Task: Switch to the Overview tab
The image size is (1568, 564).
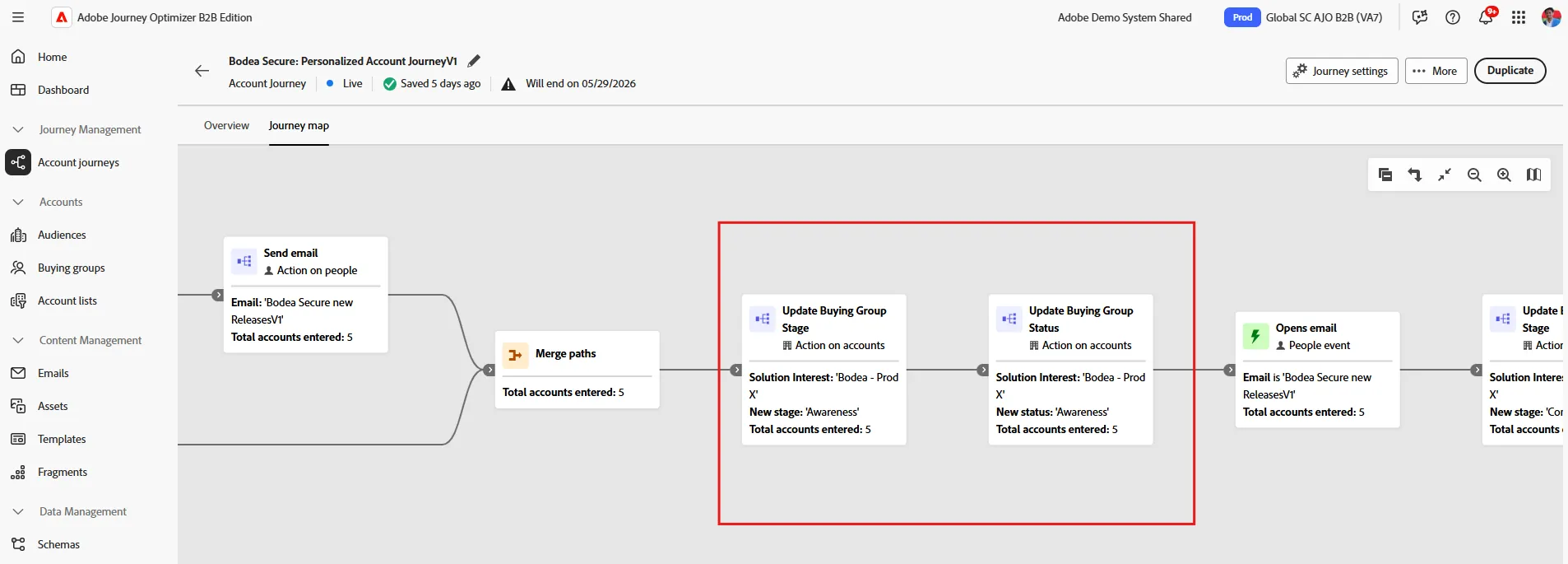Action: 226,125
